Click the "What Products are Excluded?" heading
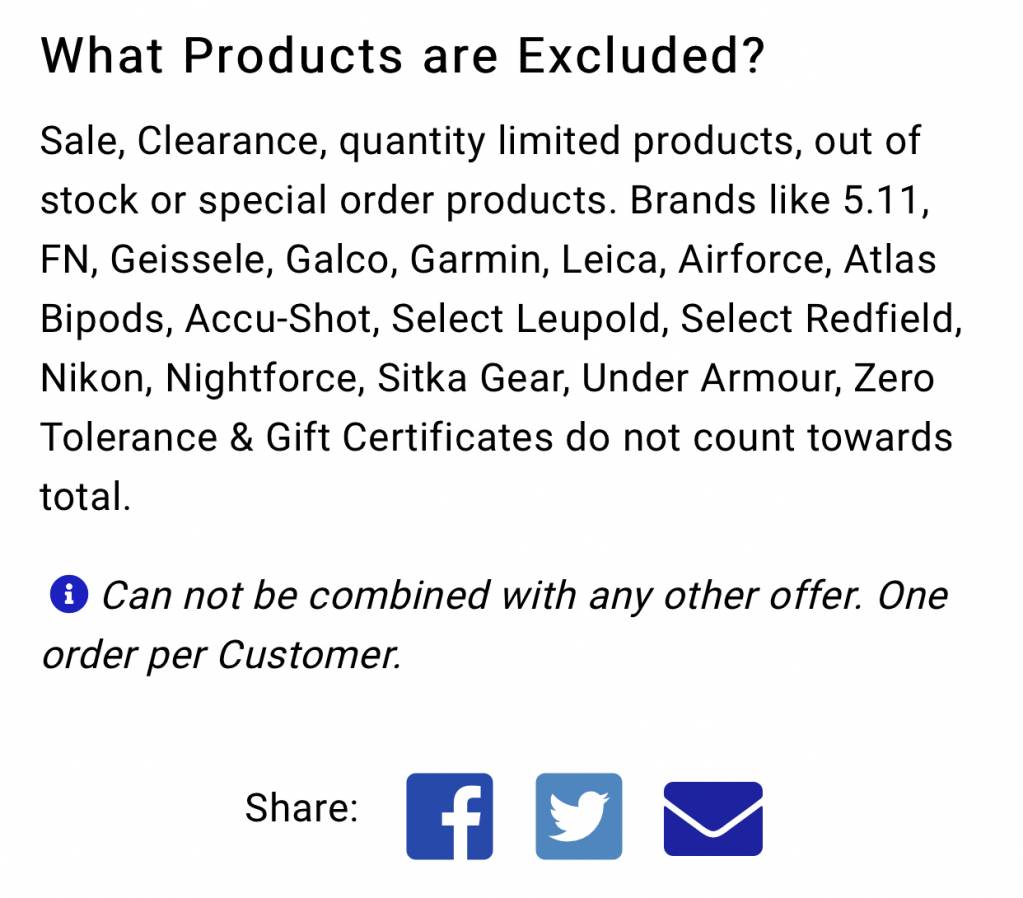Image resolution: width=1023 pixels, height=898 pixels. [x=403, y=56]
